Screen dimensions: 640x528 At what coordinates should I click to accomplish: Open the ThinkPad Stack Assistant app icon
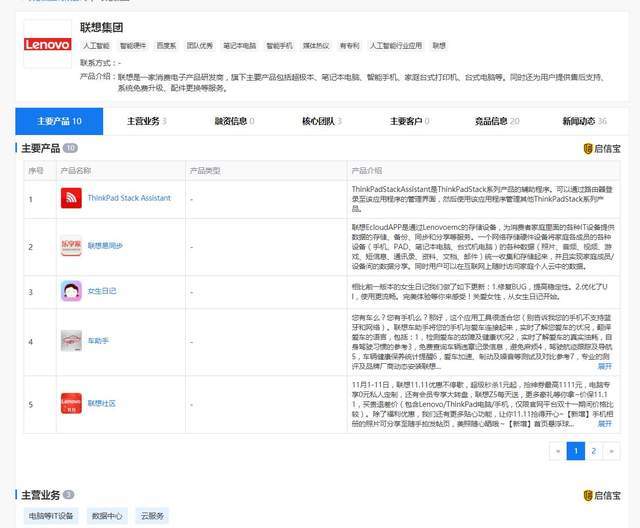71,198
